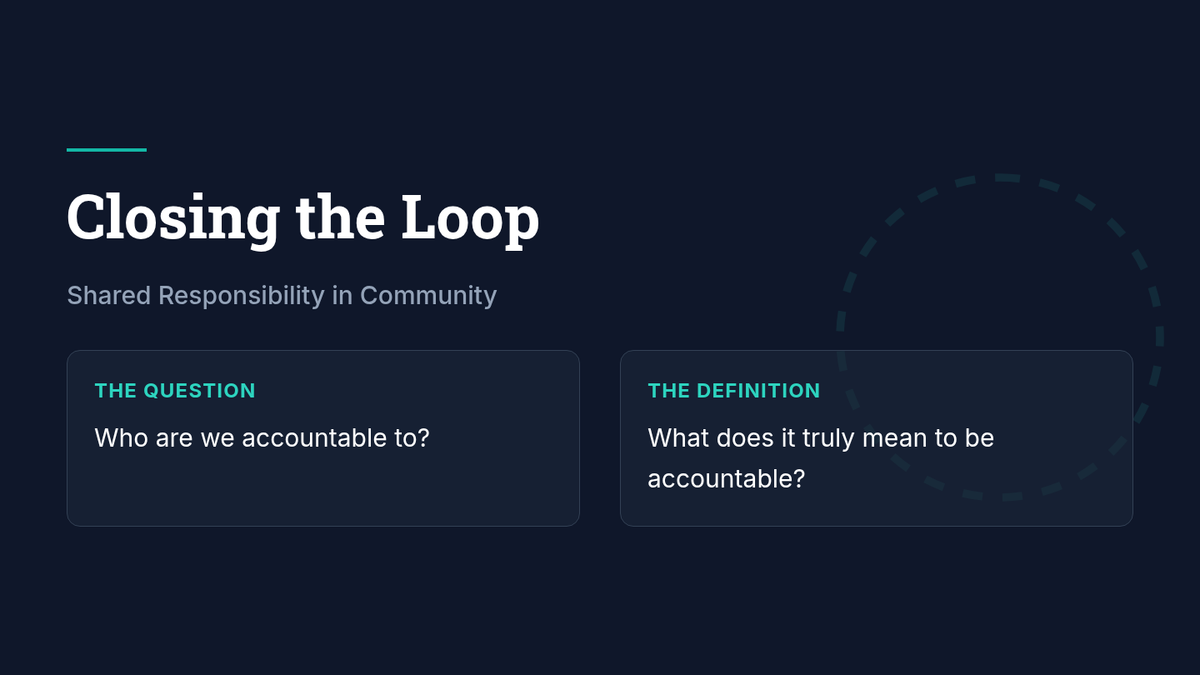Click the word "Closing" in the title
This screenshot has width=1200, height=675.
click(173, 218)
